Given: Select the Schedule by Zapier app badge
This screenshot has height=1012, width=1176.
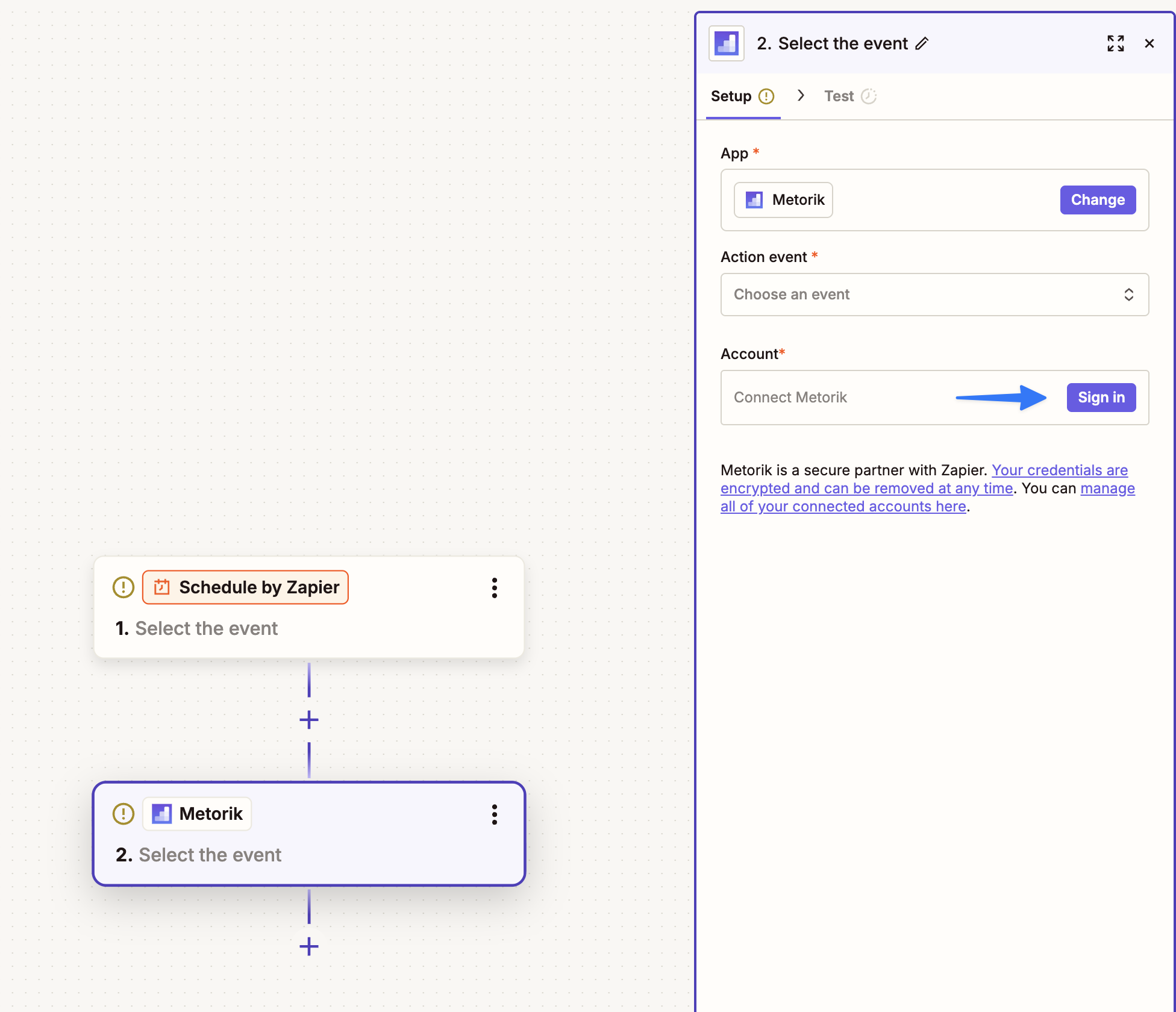Looking at the screenshot, I should (245, 587).
